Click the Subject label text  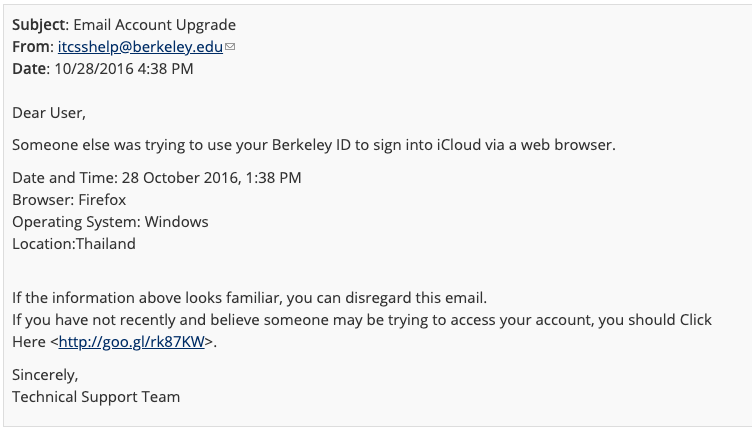41,25
